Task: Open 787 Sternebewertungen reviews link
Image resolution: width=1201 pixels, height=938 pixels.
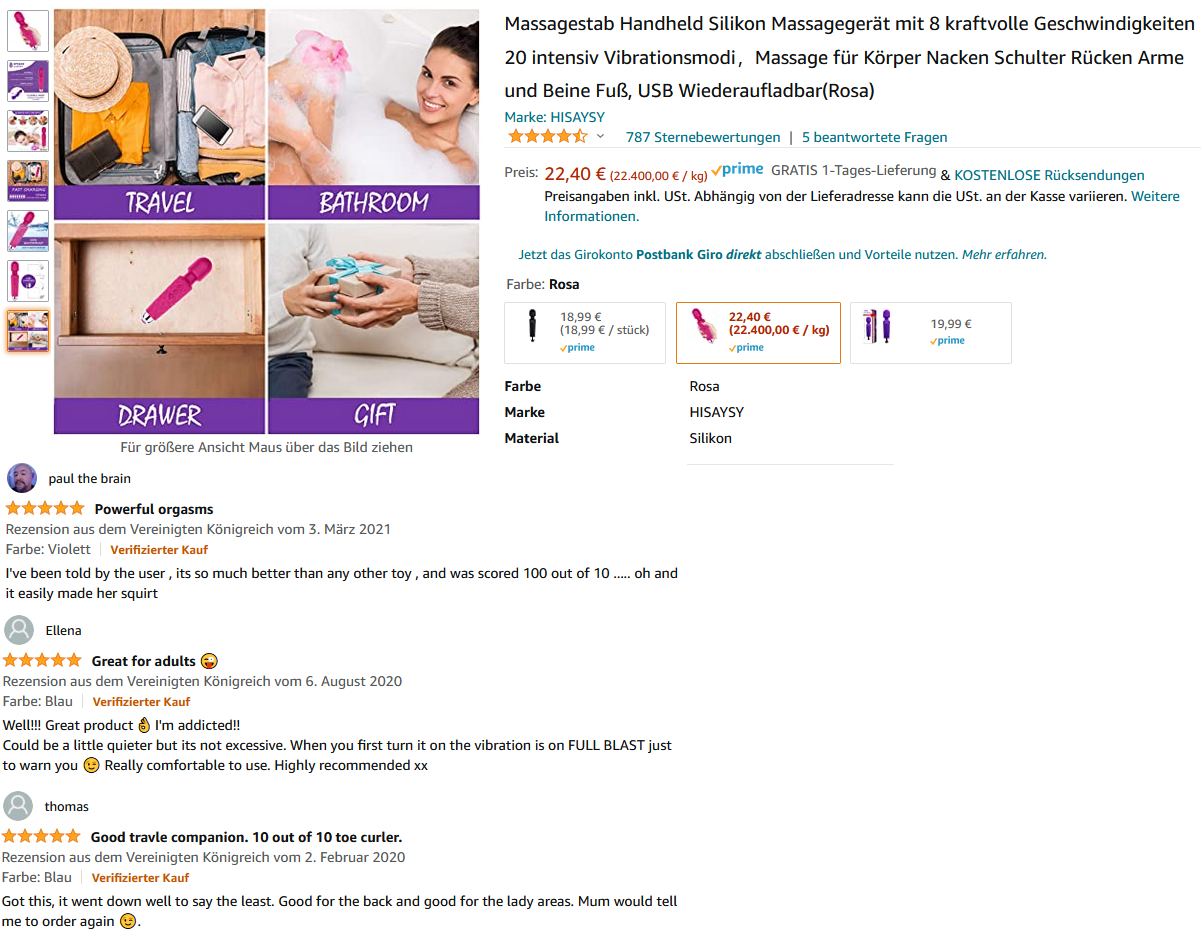Action: 703,137
